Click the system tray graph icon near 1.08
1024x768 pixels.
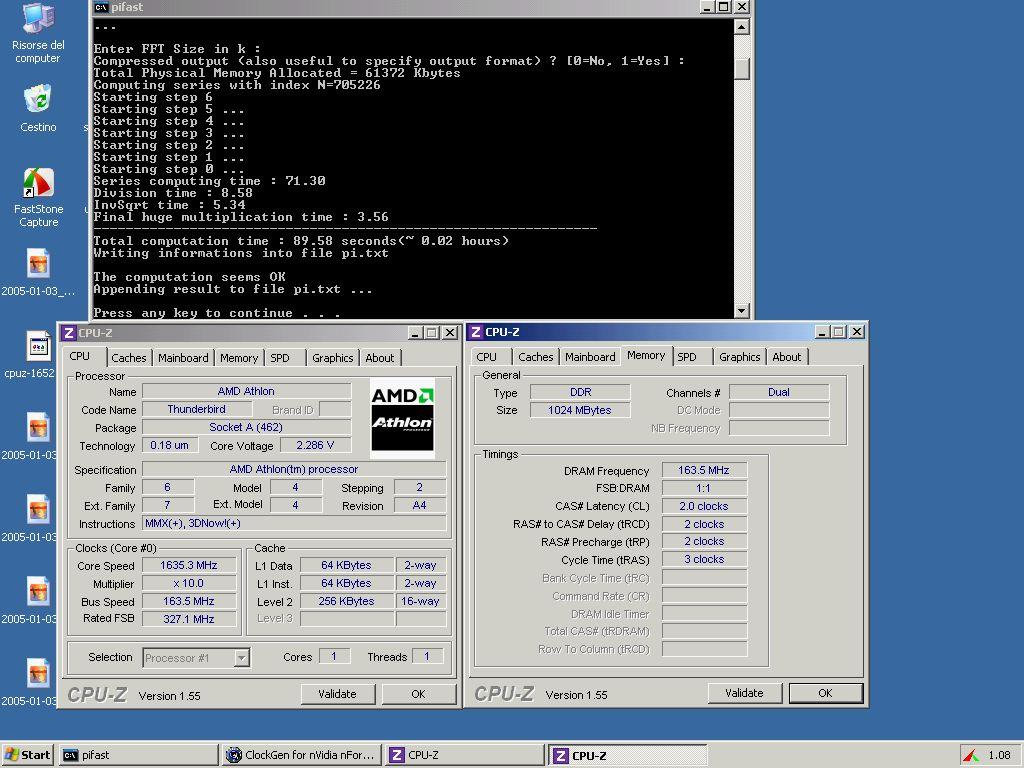pyautogui.click(x=970, y=755)
